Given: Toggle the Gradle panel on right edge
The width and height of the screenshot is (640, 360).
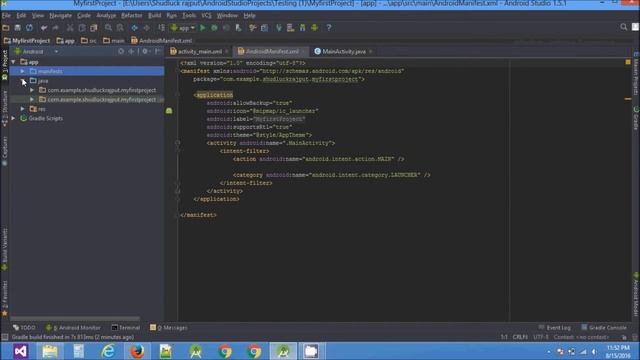Looking at the screenshot, I should 636,118.
